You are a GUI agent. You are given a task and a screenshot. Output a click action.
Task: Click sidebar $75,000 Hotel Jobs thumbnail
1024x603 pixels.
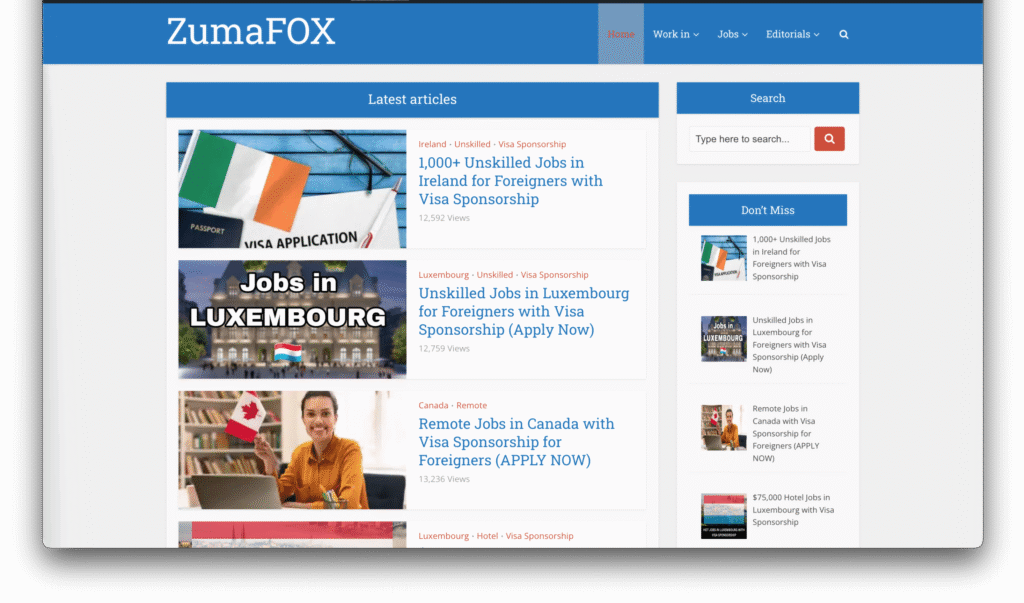coord(723,516)
